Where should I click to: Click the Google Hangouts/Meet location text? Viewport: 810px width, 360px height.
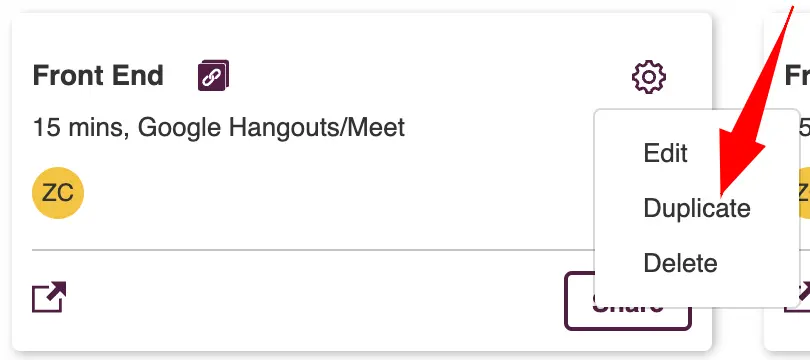click(271, 127)
